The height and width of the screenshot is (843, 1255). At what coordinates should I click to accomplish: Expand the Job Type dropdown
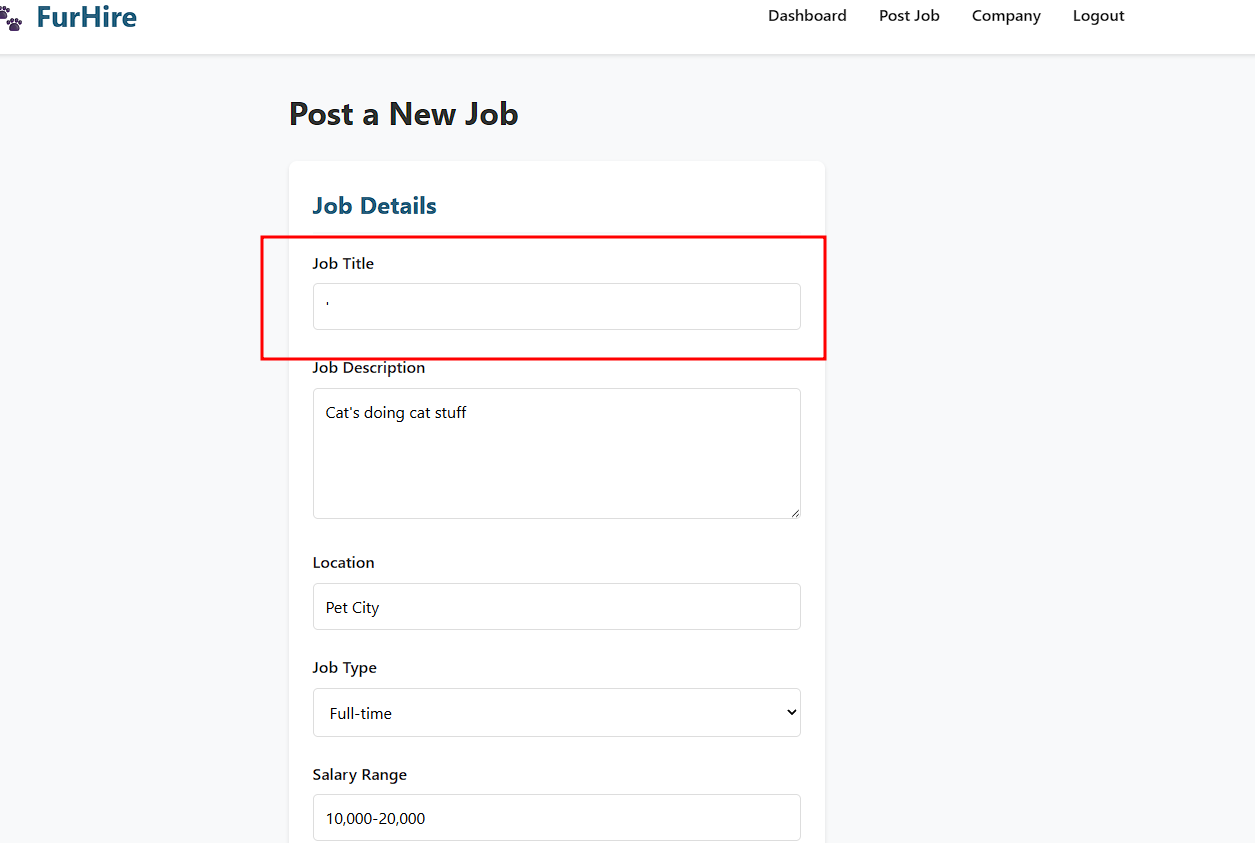[556, 713]
